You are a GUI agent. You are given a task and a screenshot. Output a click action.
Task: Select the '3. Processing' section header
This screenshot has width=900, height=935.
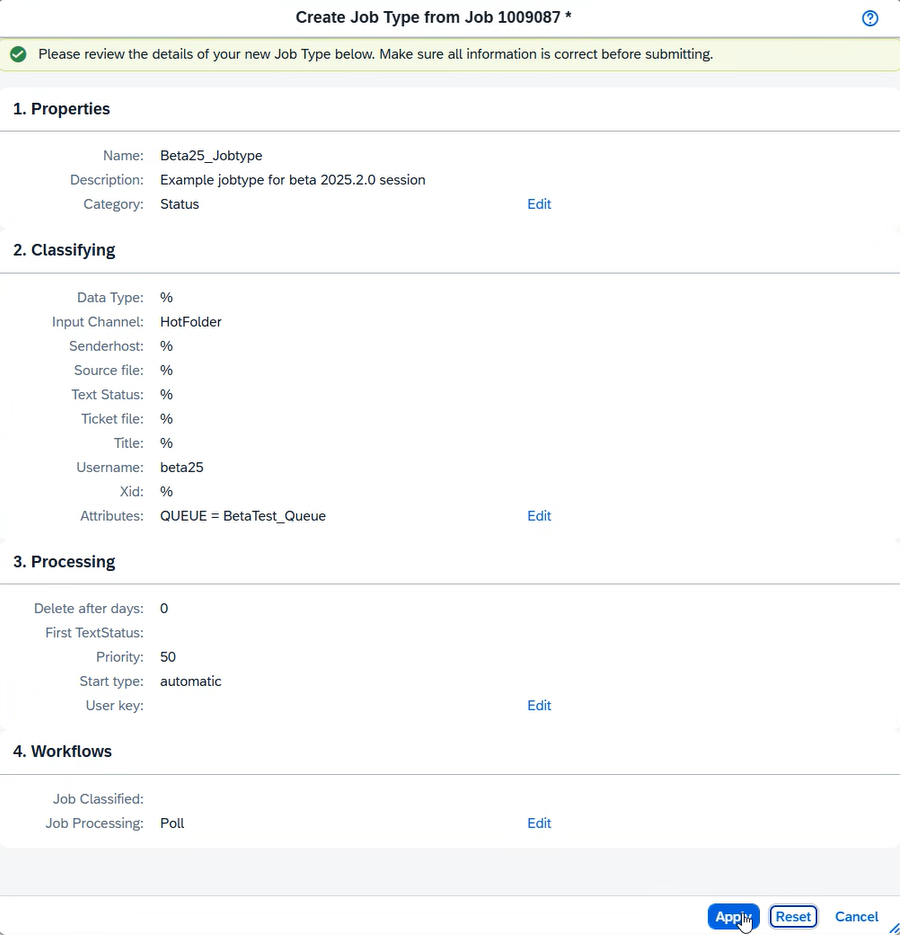point(64,562)
